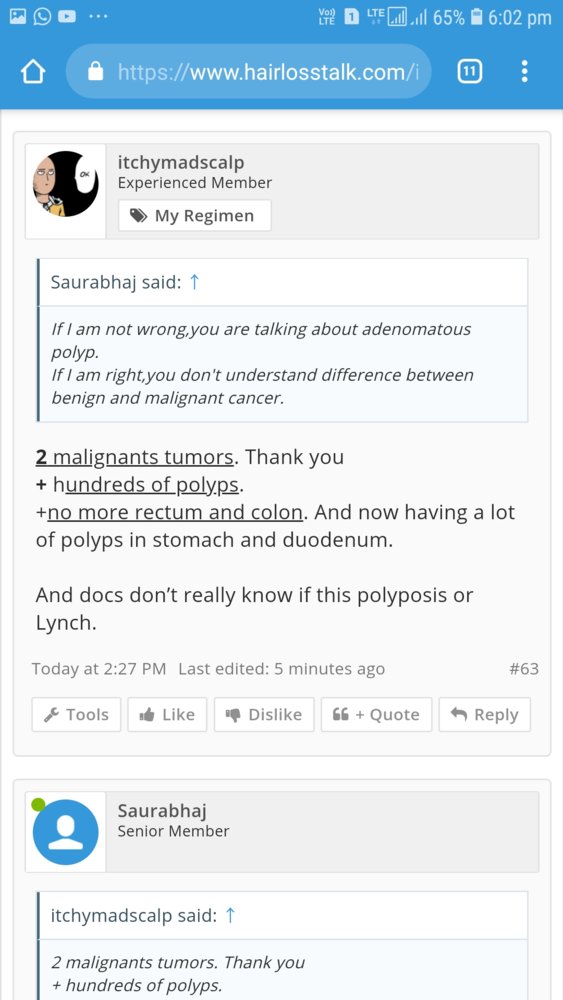Tap the WhatsApp notification icon in status bar
The width and height of the screenshot is (563, 1000).
pyautogui.click(x=41, y=17)
